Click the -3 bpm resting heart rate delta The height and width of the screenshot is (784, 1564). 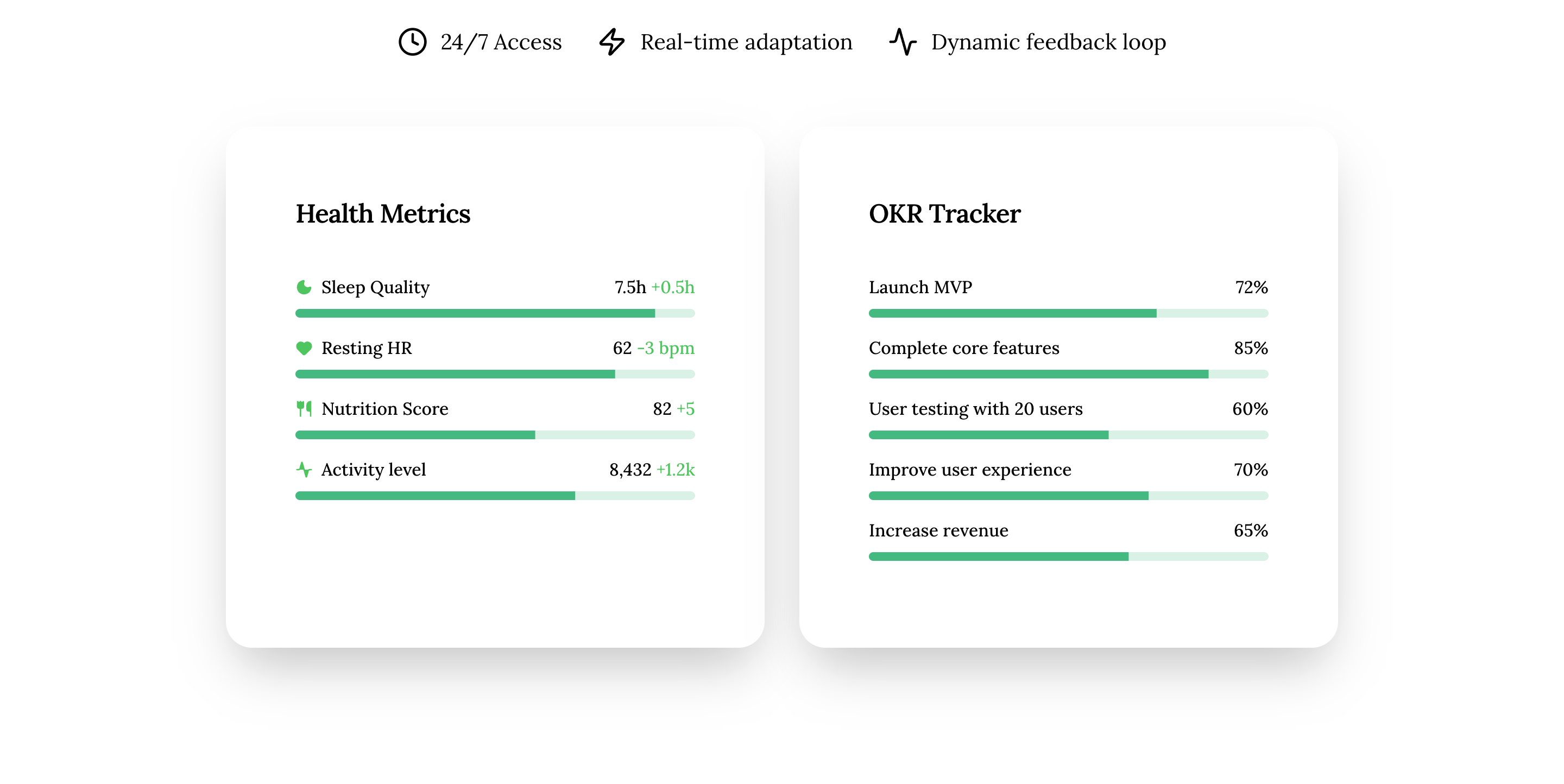click(x=665, y=347)
